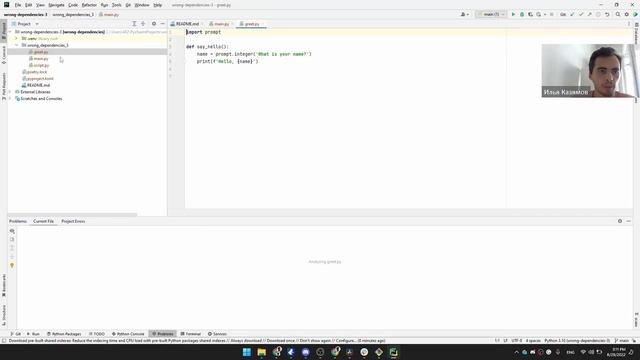Screen dimensions: 640x360
Task: Rollback changes with the undo arrow icon
Action: [x=607, y=14]
